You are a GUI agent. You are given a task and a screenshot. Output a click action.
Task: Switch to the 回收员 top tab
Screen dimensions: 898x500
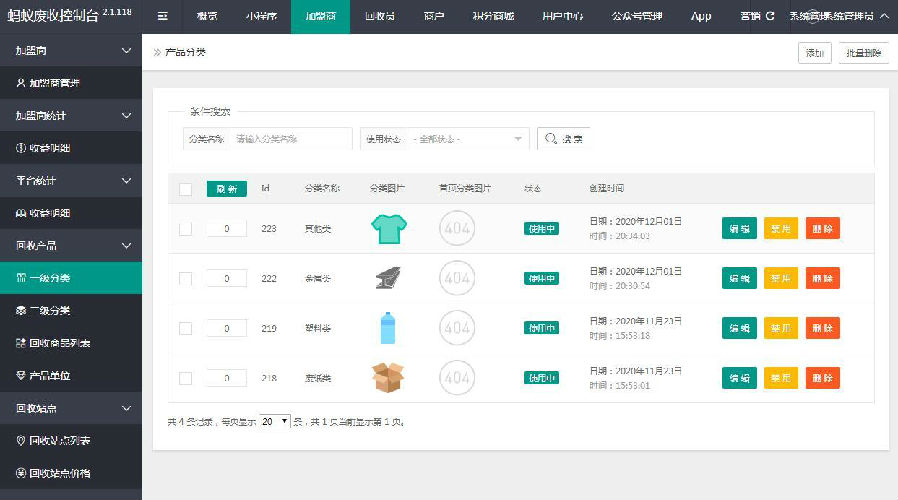point(380,16)
